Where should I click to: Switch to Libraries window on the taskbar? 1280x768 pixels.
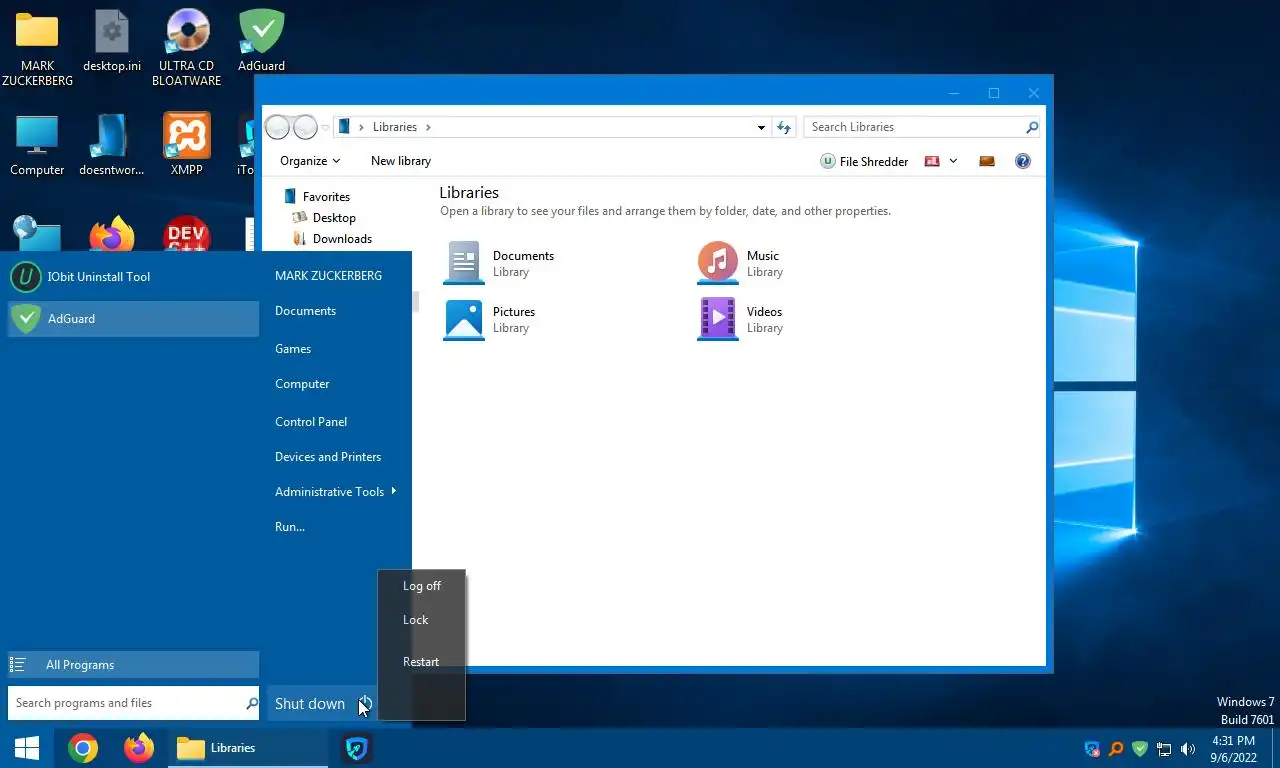tap(248, 748)
